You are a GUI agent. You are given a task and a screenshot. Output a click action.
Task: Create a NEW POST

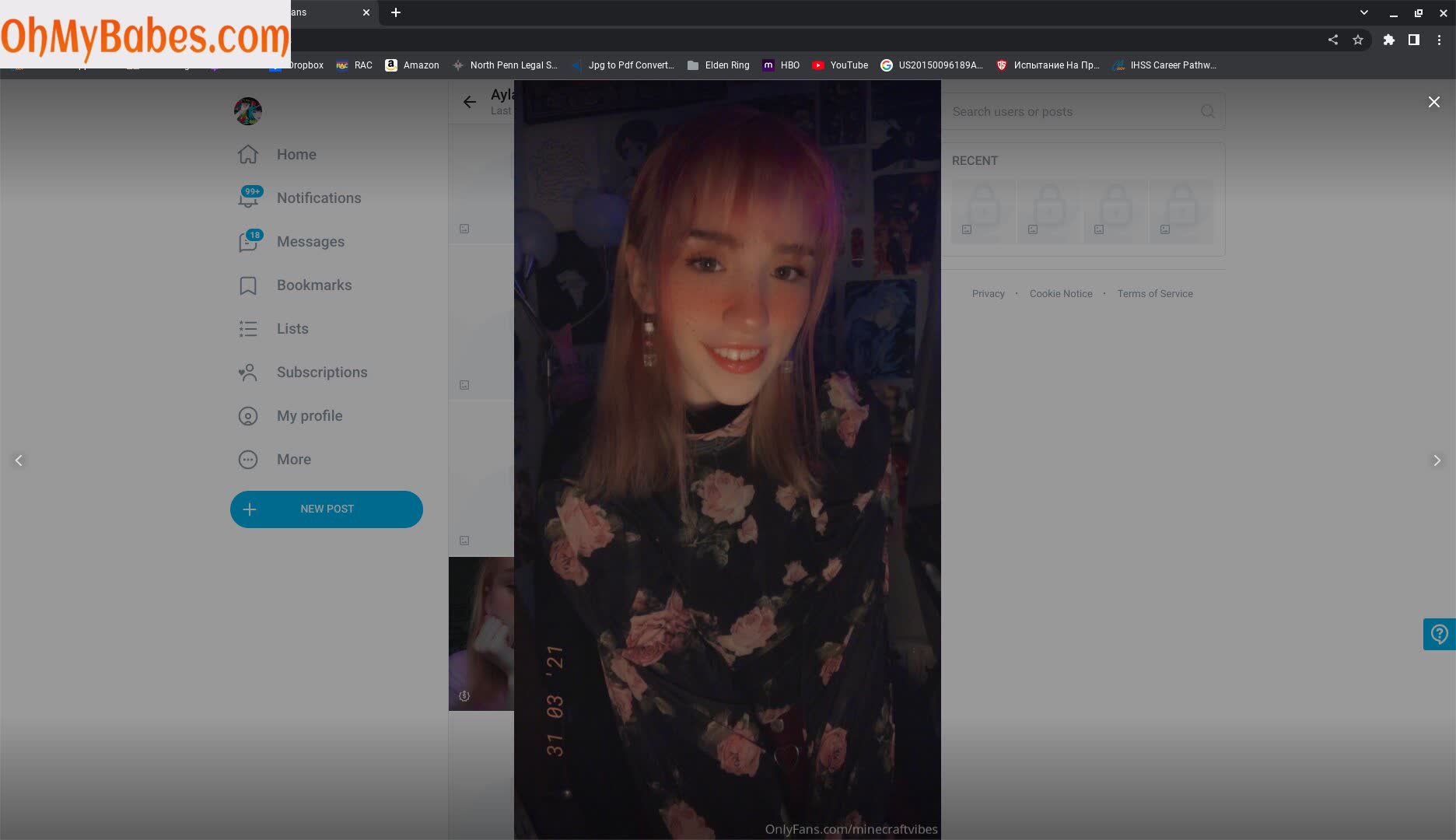tap(327, 509)
